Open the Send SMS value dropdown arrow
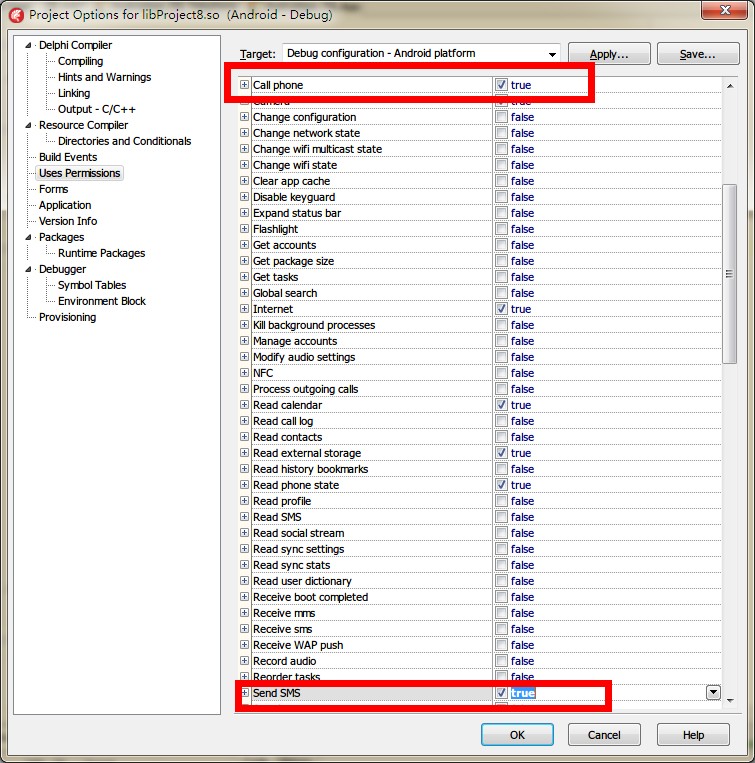 pos(713,692)
